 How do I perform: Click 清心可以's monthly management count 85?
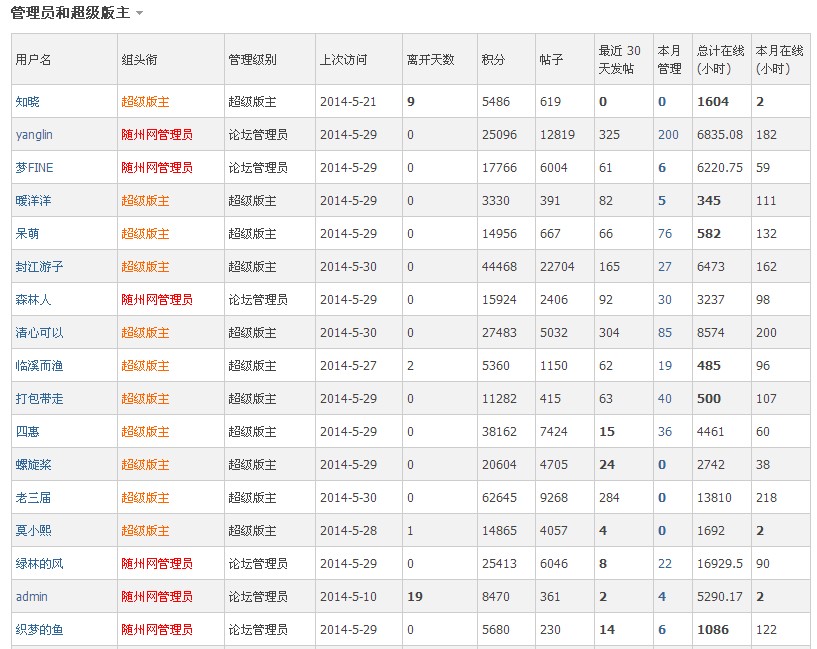(x=665, y=333)
